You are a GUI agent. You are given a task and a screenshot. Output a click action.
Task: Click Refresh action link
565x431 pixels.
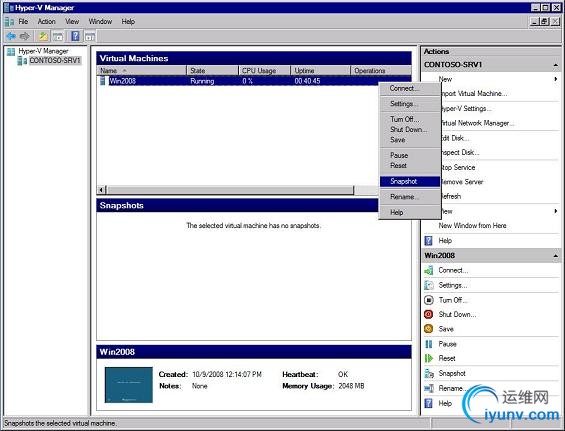[x=451, y=196]
